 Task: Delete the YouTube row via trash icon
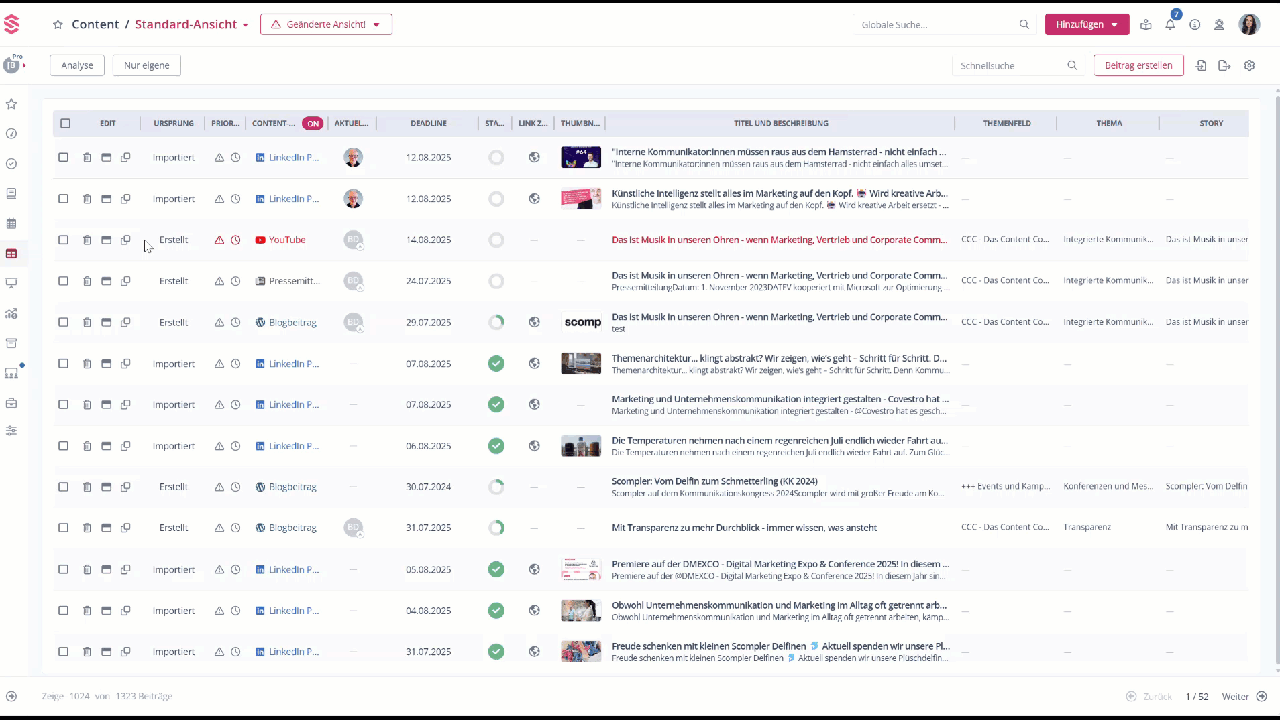click(87, 240)
